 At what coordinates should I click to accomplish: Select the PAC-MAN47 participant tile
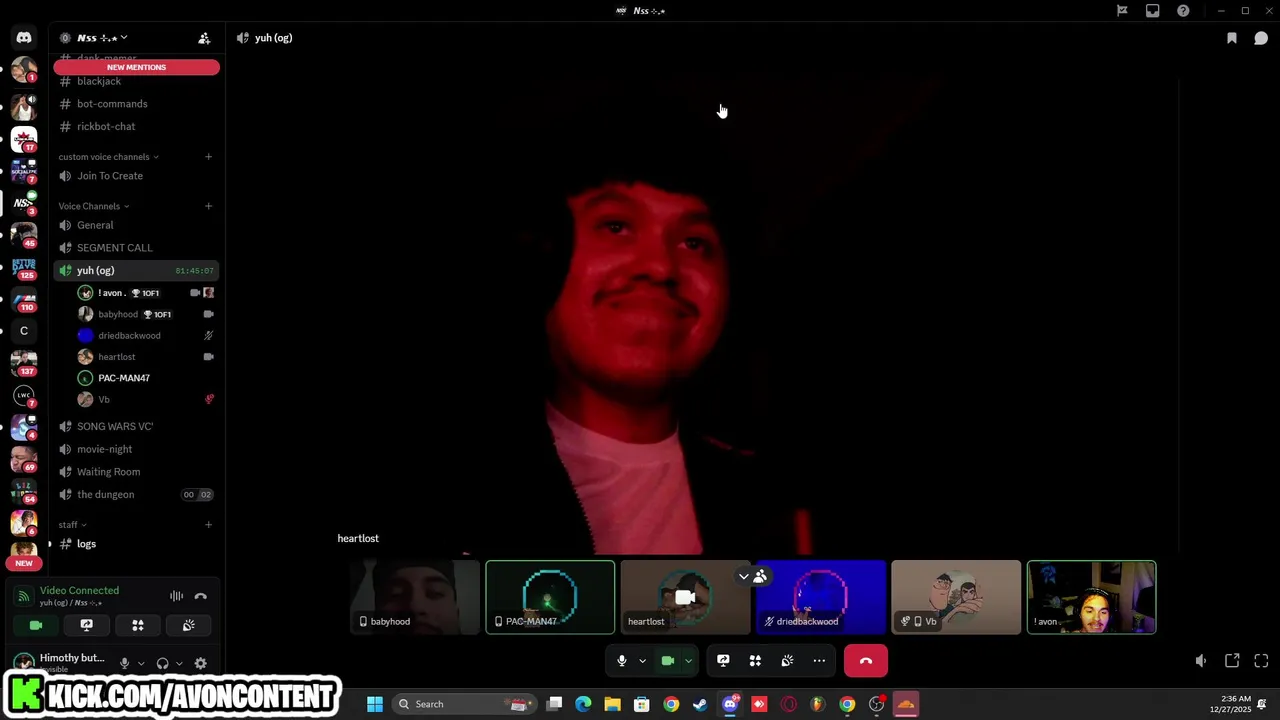tap(550, 597)
